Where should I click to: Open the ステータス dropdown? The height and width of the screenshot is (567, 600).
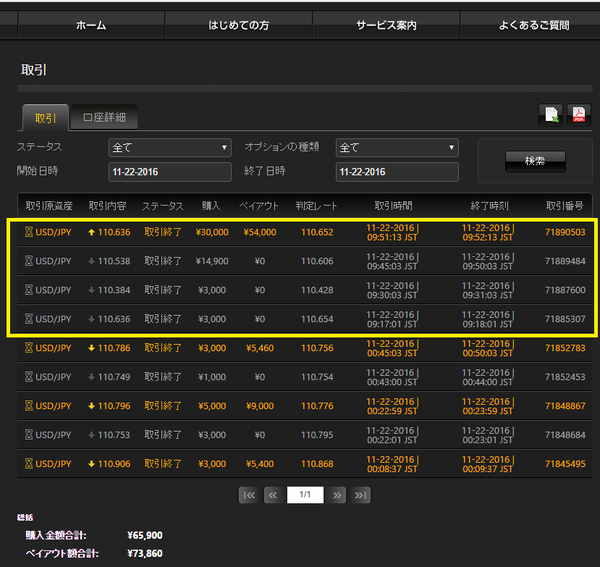tap(170, 148)
